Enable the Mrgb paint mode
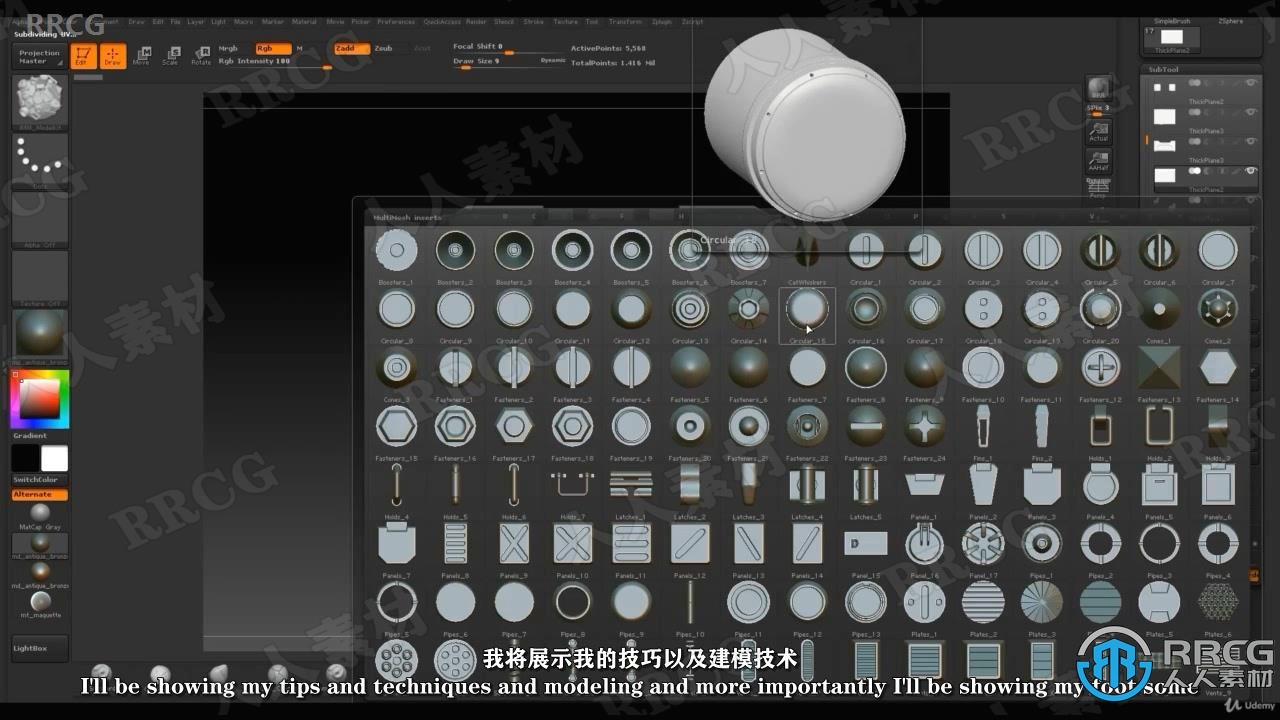Viewport: 1280px width, 720px height. [229, 48]
